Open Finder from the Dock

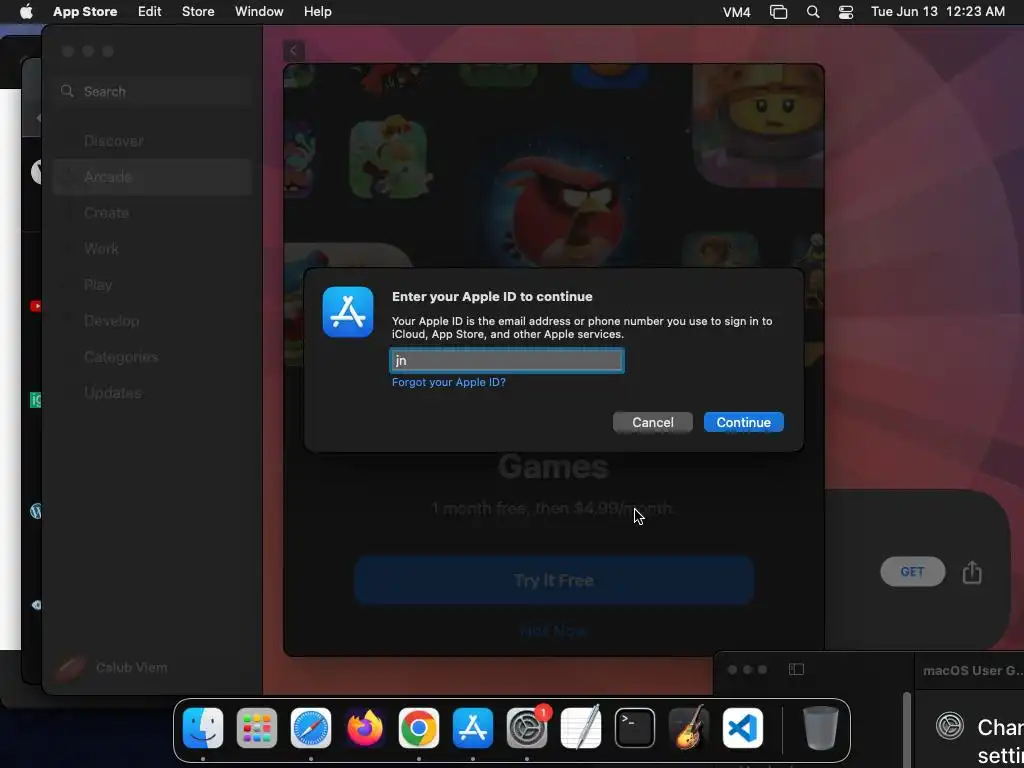[203, 728]
